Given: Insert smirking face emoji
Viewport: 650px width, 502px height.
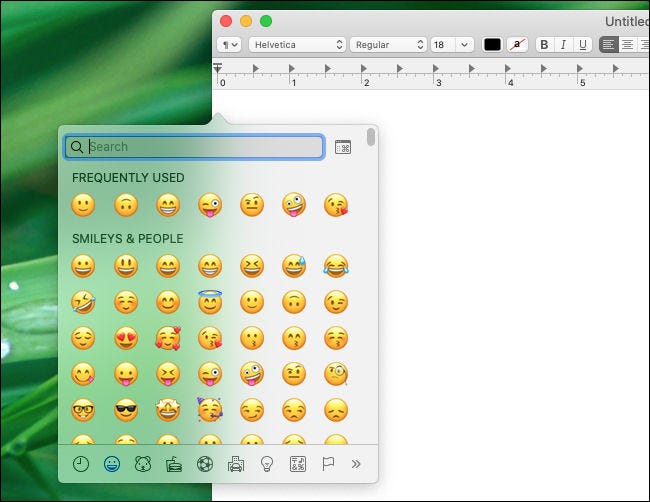Looking at the screenshot, I should point(252,410).
